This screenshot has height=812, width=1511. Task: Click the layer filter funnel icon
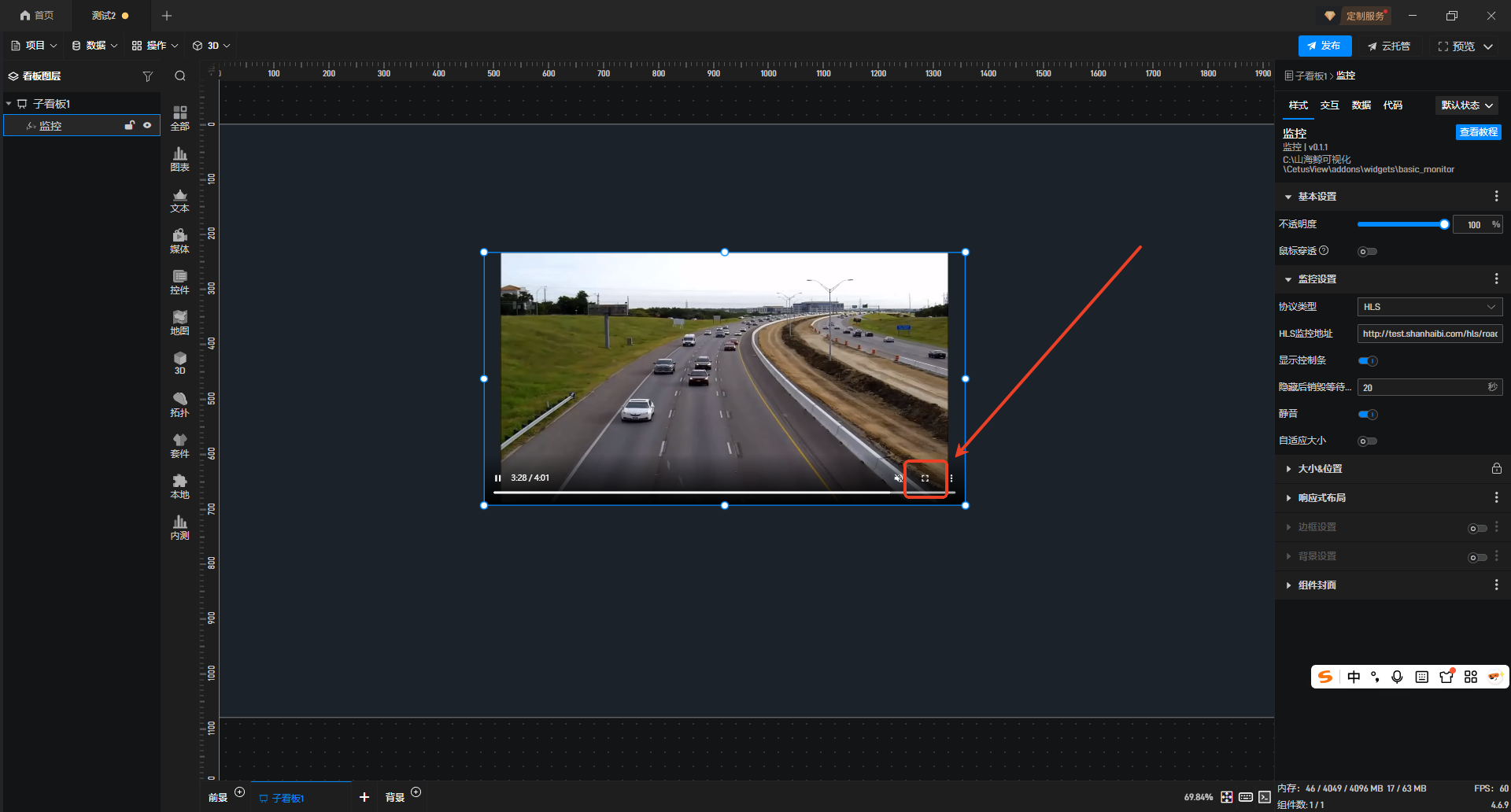coord(147,76)
